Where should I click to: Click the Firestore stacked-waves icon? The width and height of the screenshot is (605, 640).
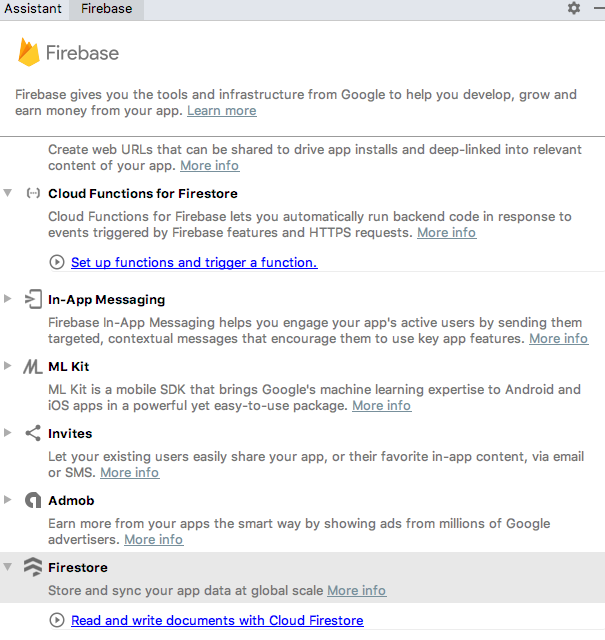pyautogui.click(x=33, y=567)
